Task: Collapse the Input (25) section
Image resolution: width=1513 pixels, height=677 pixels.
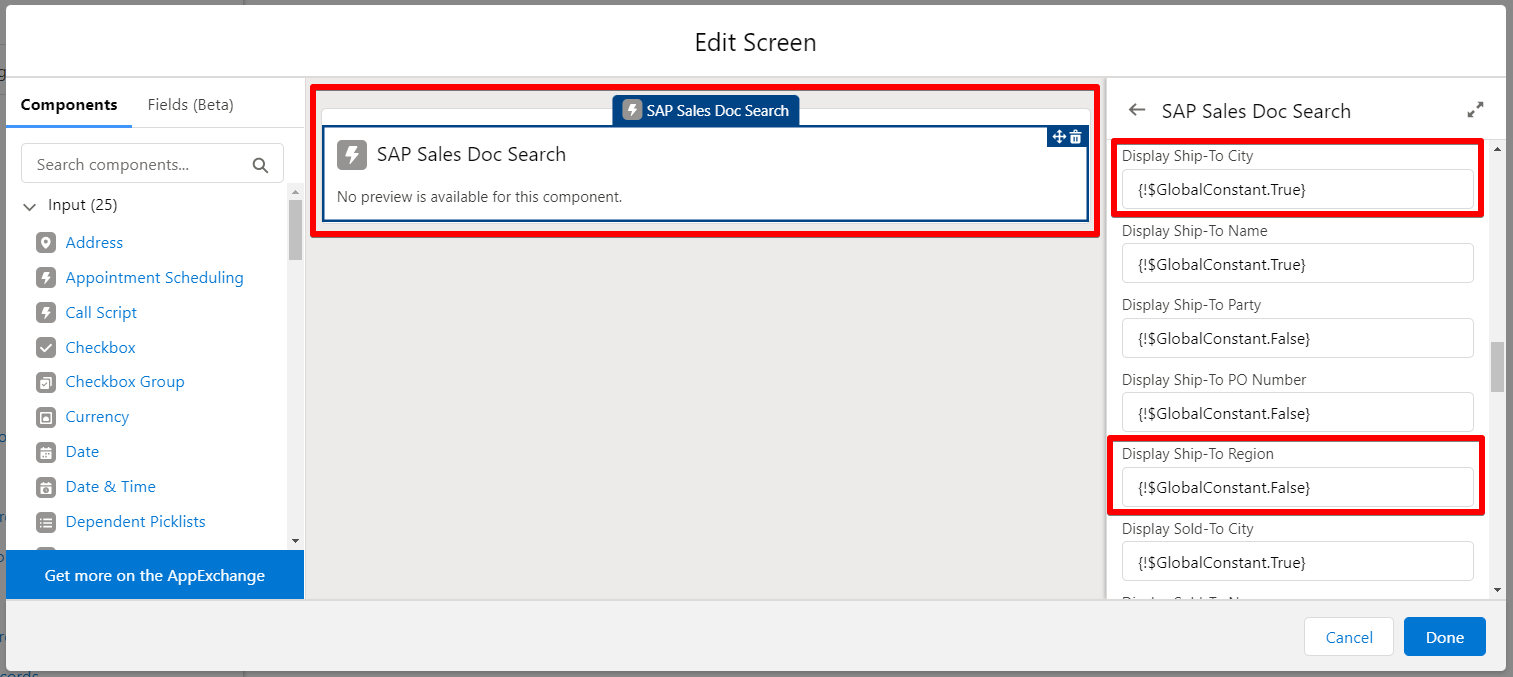Action: (30, 206)
